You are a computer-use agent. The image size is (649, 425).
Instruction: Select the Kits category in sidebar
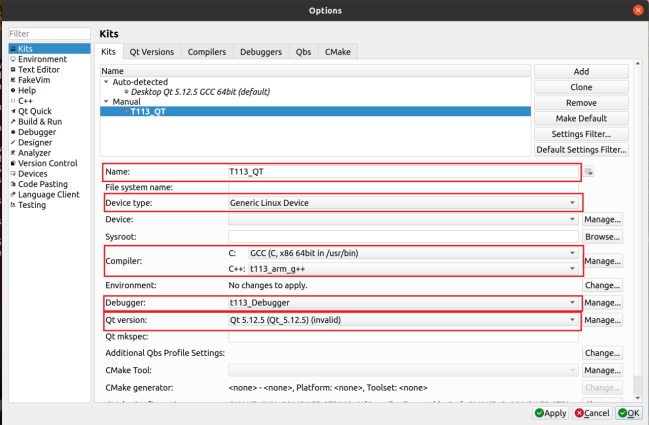coord(49,48)
